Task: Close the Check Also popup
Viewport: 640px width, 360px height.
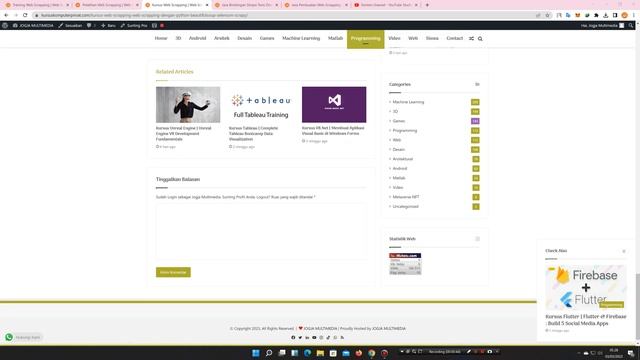Action: [624, 251]
